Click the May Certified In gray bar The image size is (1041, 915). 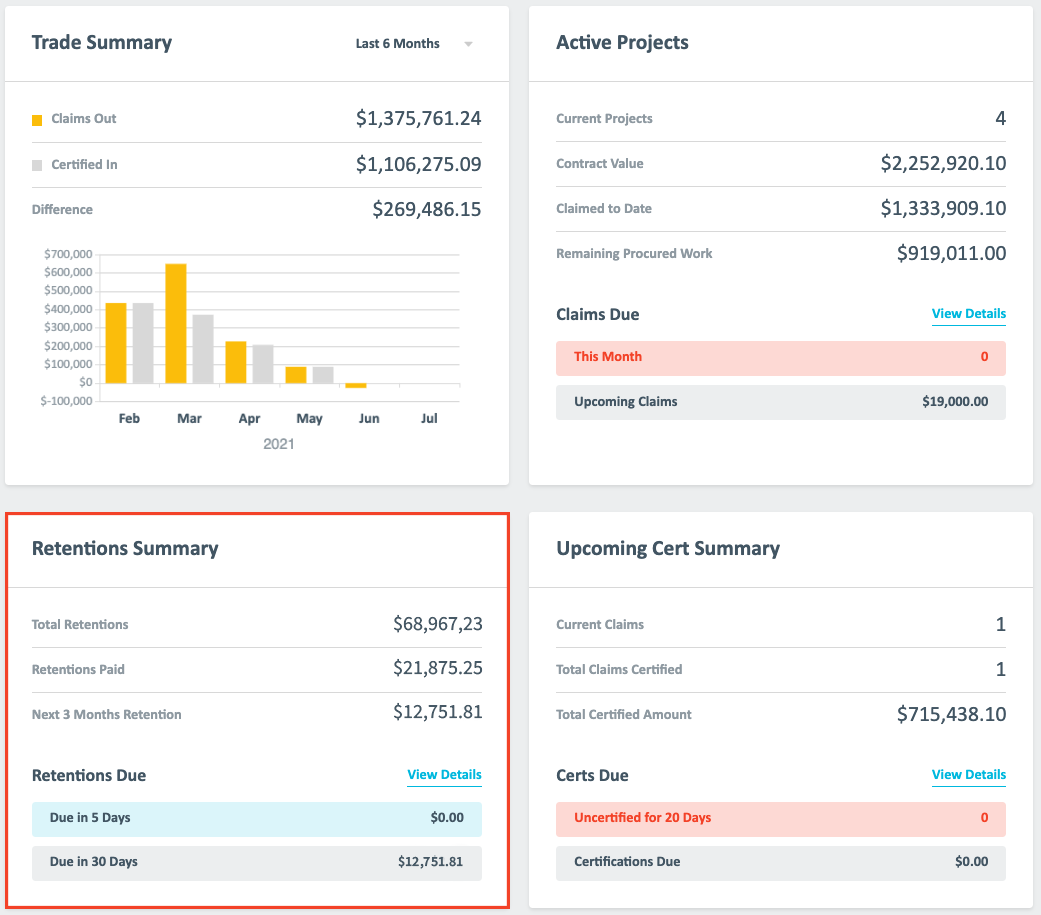click(323, 375)
